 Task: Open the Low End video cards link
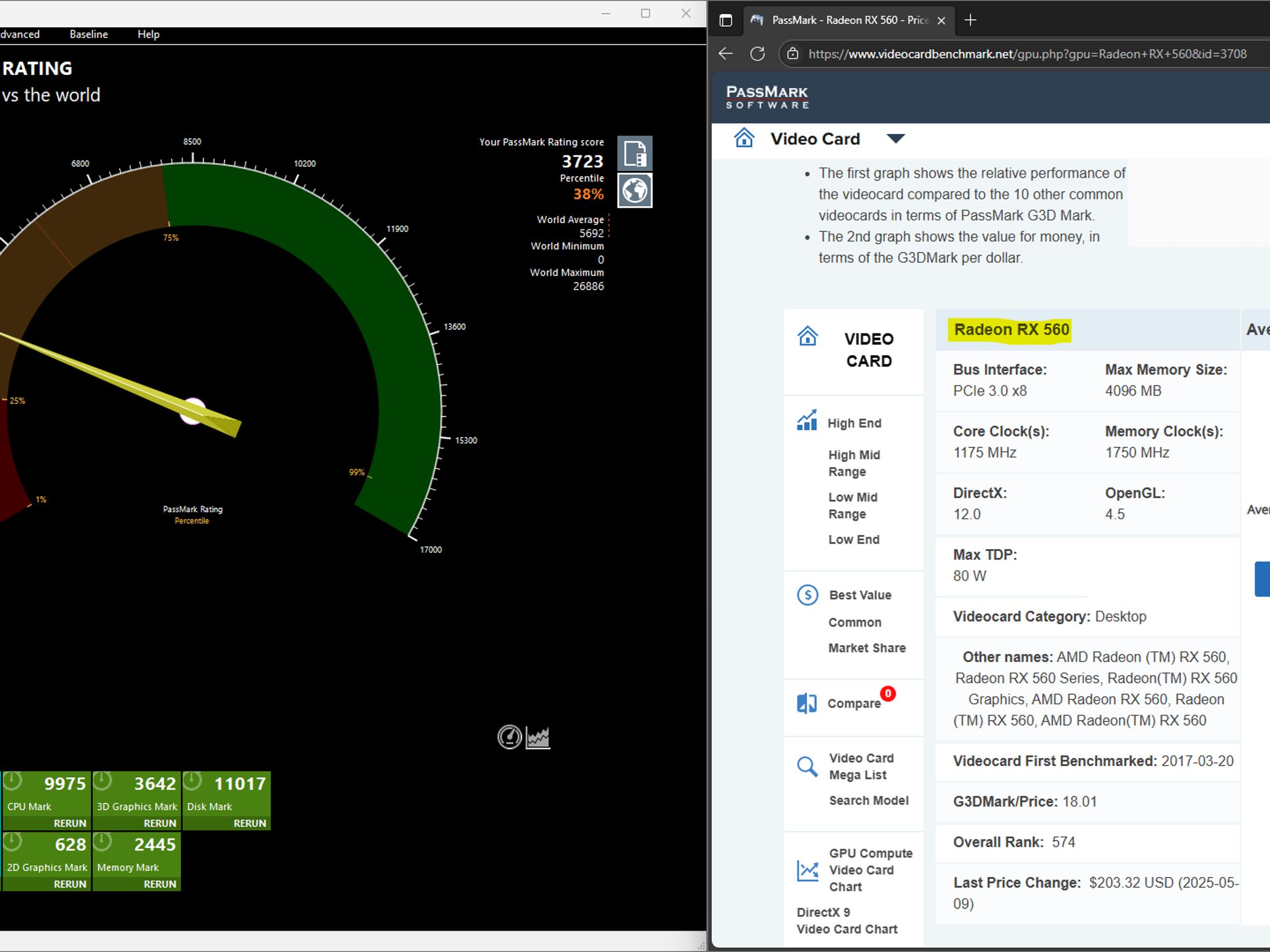coord(854,539)
